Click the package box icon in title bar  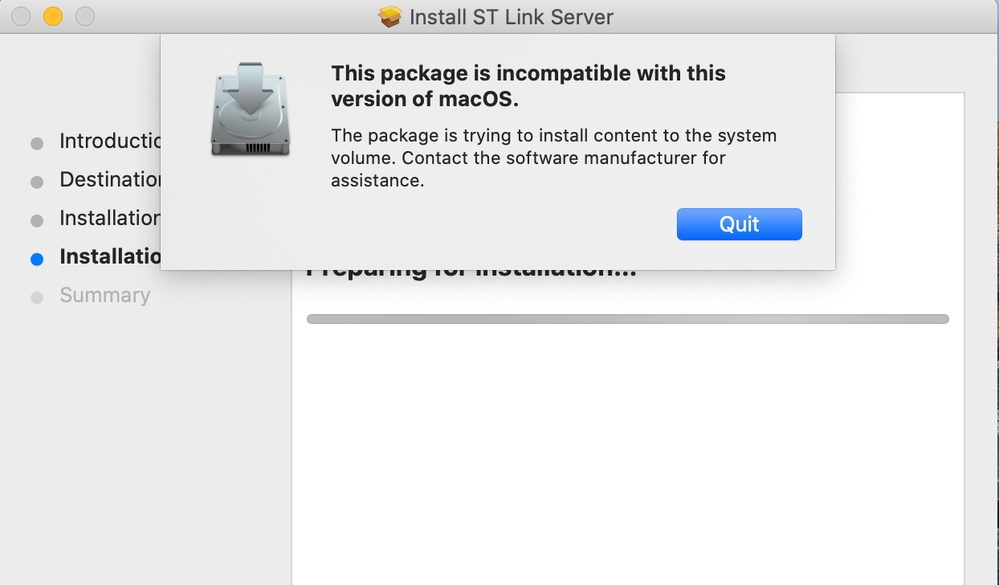pos(389,17)
